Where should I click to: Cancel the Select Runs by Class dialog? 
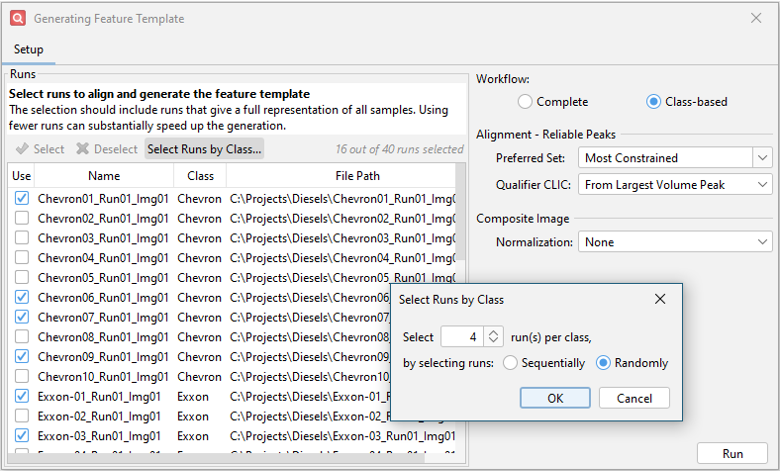tap(634, 398)
